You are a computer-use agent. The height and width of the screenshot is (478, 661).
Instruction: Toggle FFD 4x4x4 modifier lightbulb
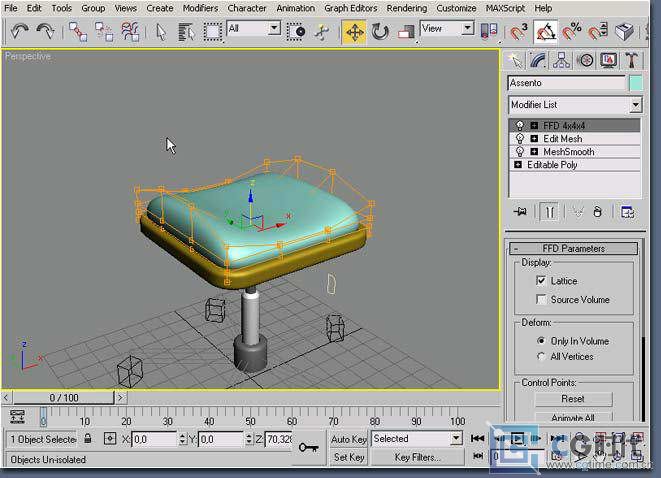(x=520, y=126)
